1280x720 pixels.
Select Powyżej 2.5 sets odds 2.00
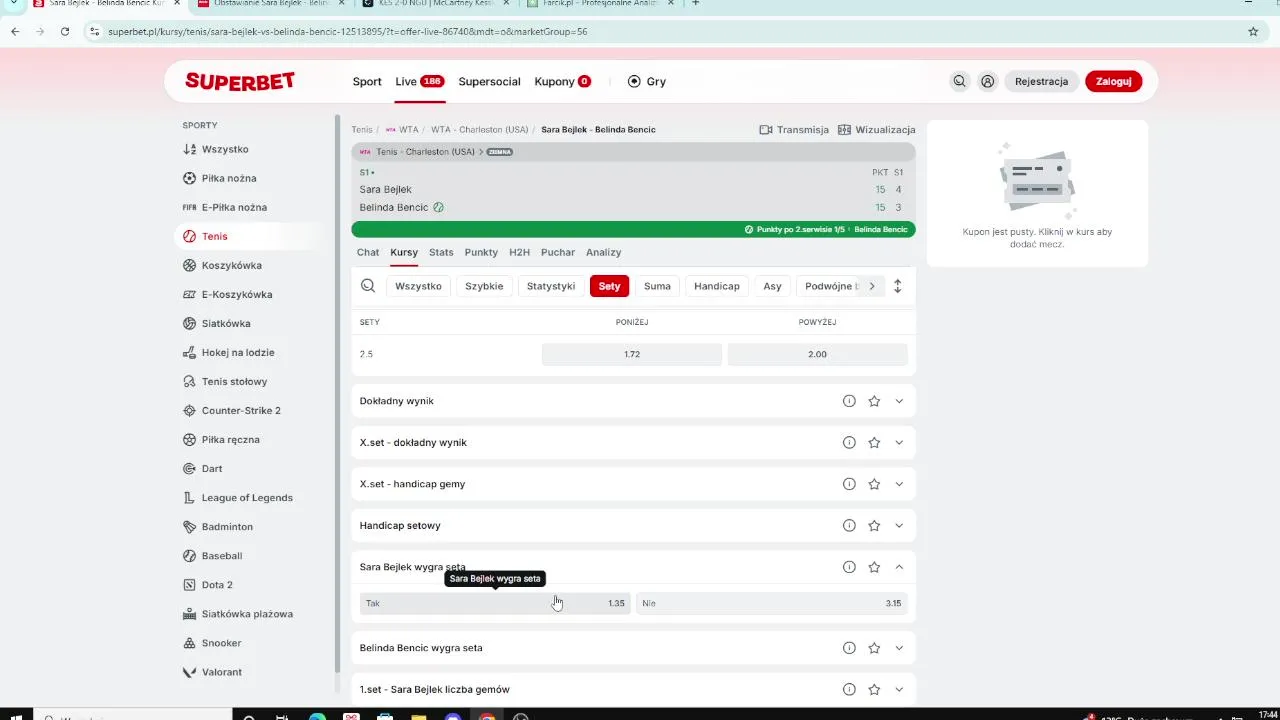coord(817,354)
